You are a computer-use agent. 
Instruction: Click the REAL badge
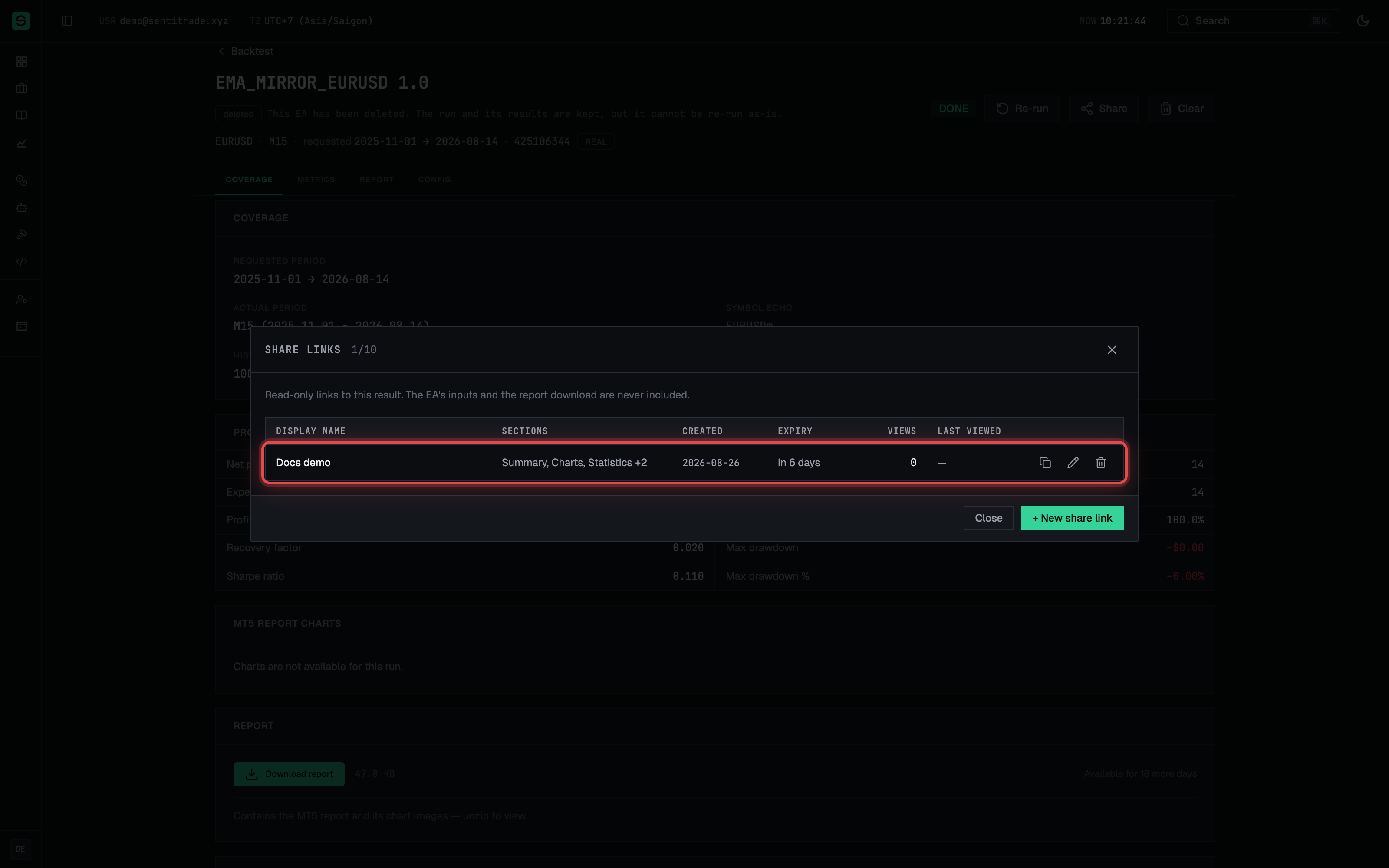595,142
